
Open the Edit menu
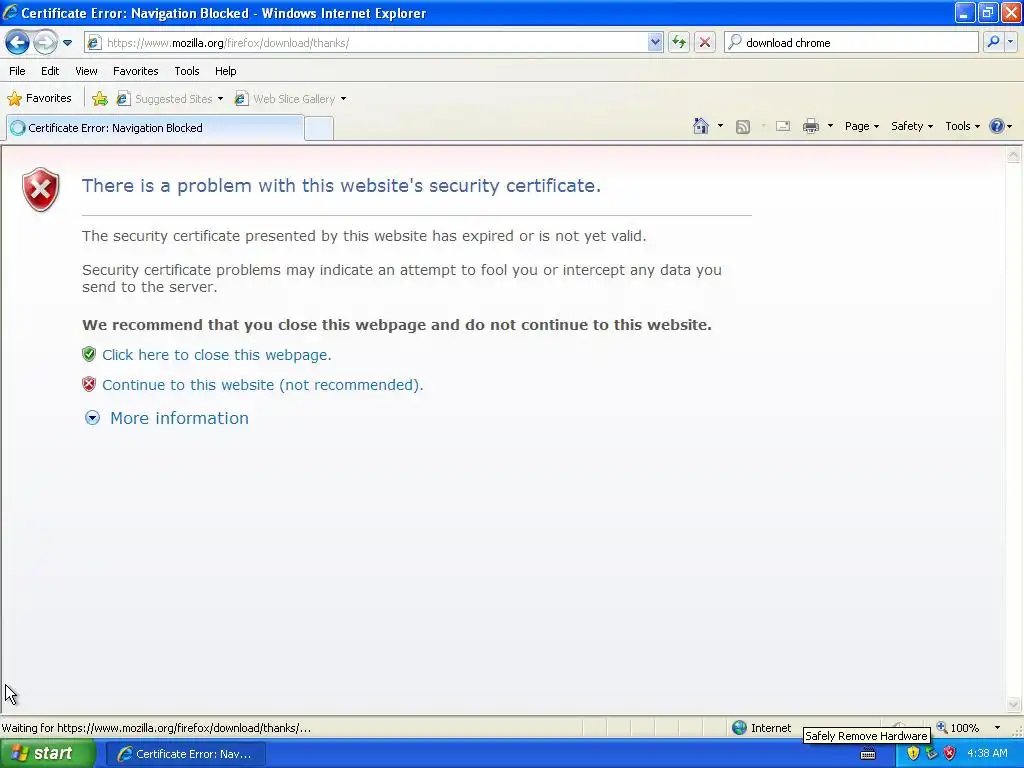click(50, 71)
